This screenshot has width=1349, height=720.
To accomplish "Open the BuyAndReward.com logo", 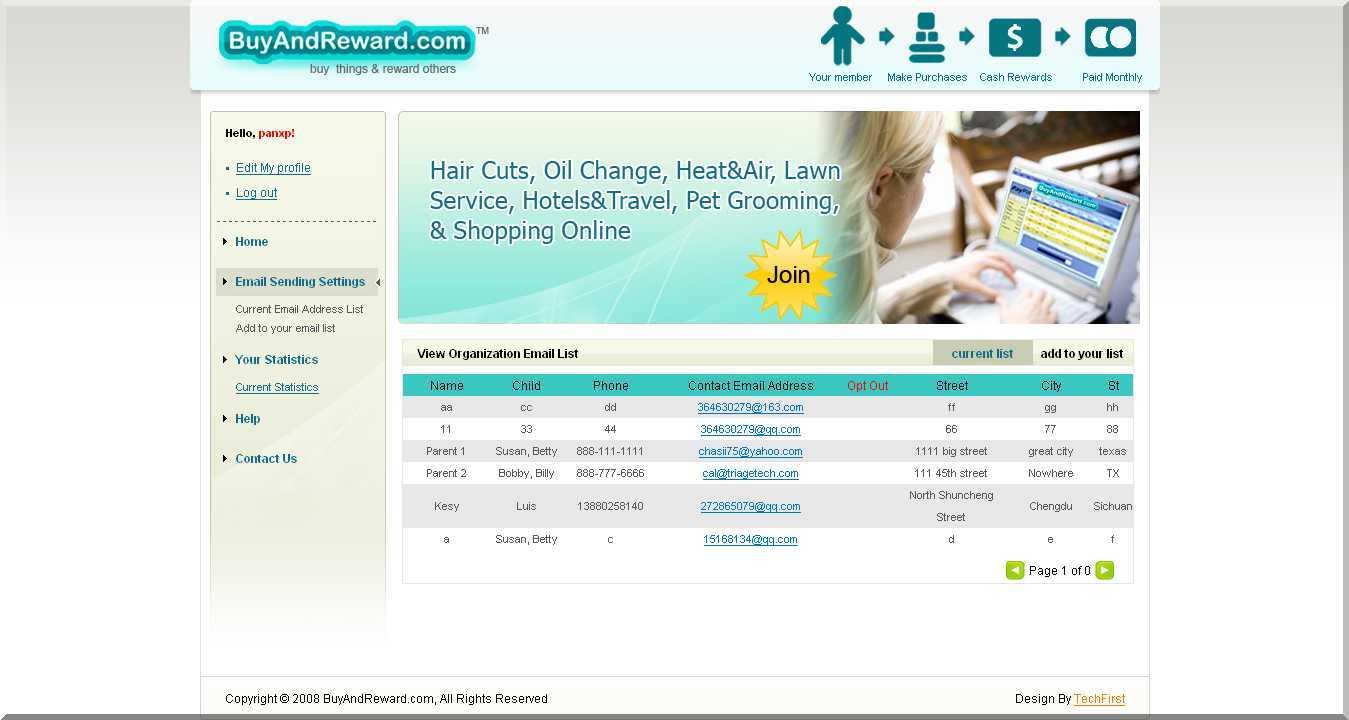I will click(345, 42).
